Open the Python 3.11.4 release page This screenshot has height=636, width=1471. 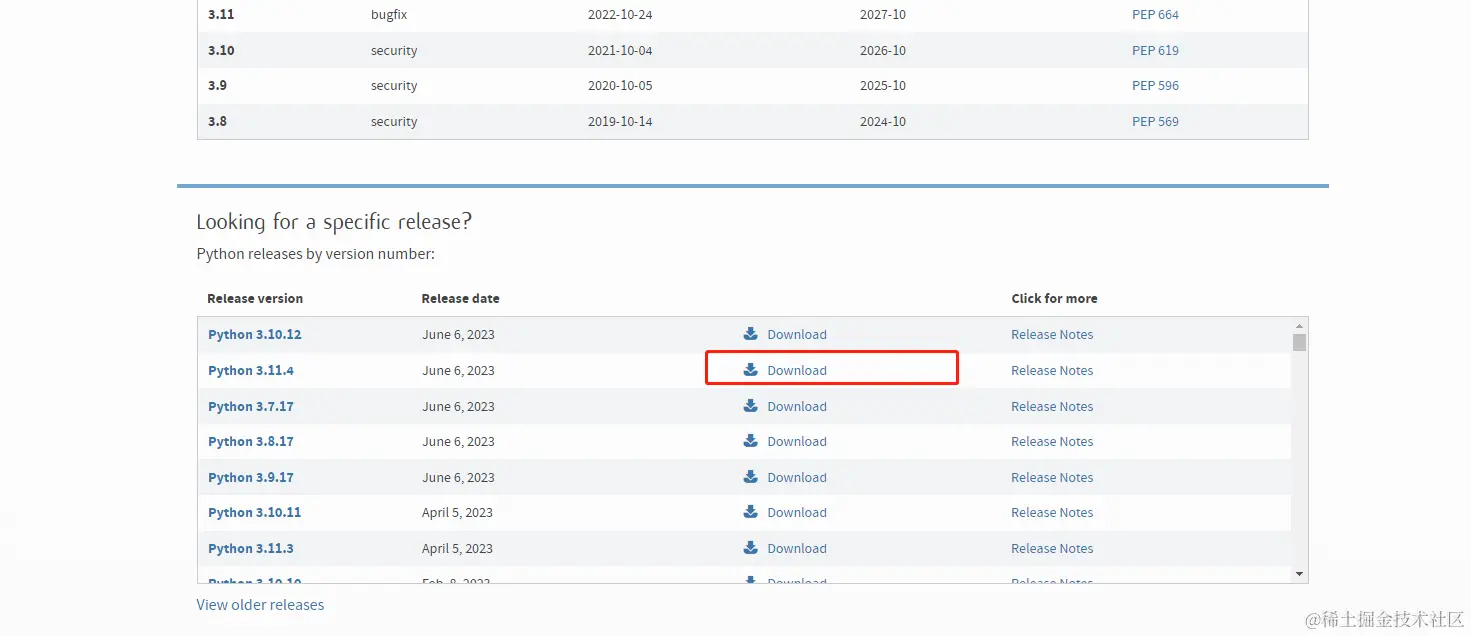(x=251, y=370)
